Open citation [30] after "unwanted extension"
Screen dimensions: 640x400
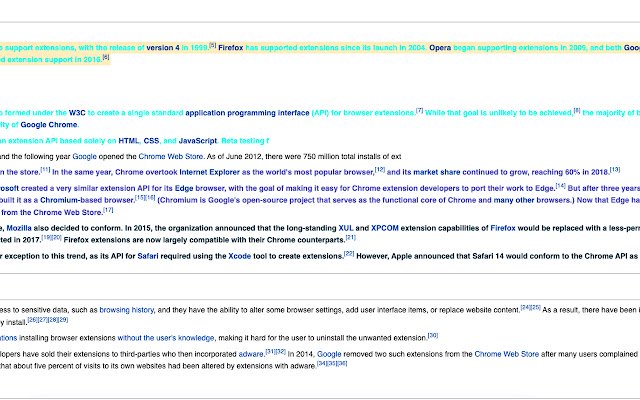coord(433,336)
